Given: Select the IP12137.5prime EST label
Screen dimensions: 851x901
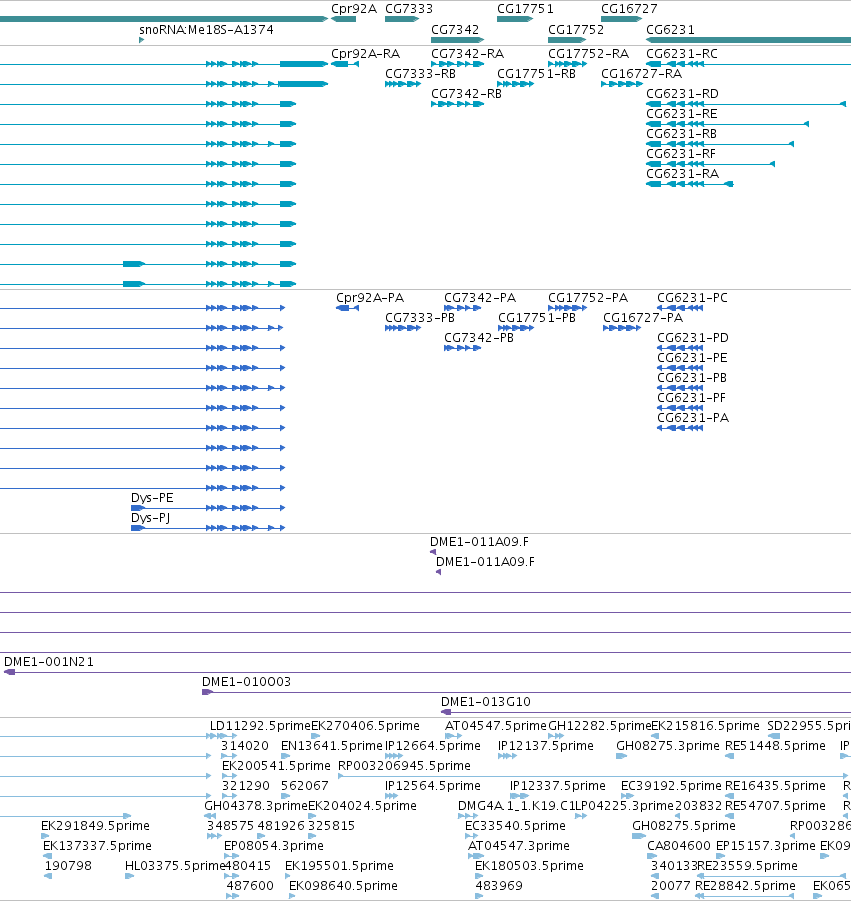Looking at the screenshot, I should coord(546,746).
